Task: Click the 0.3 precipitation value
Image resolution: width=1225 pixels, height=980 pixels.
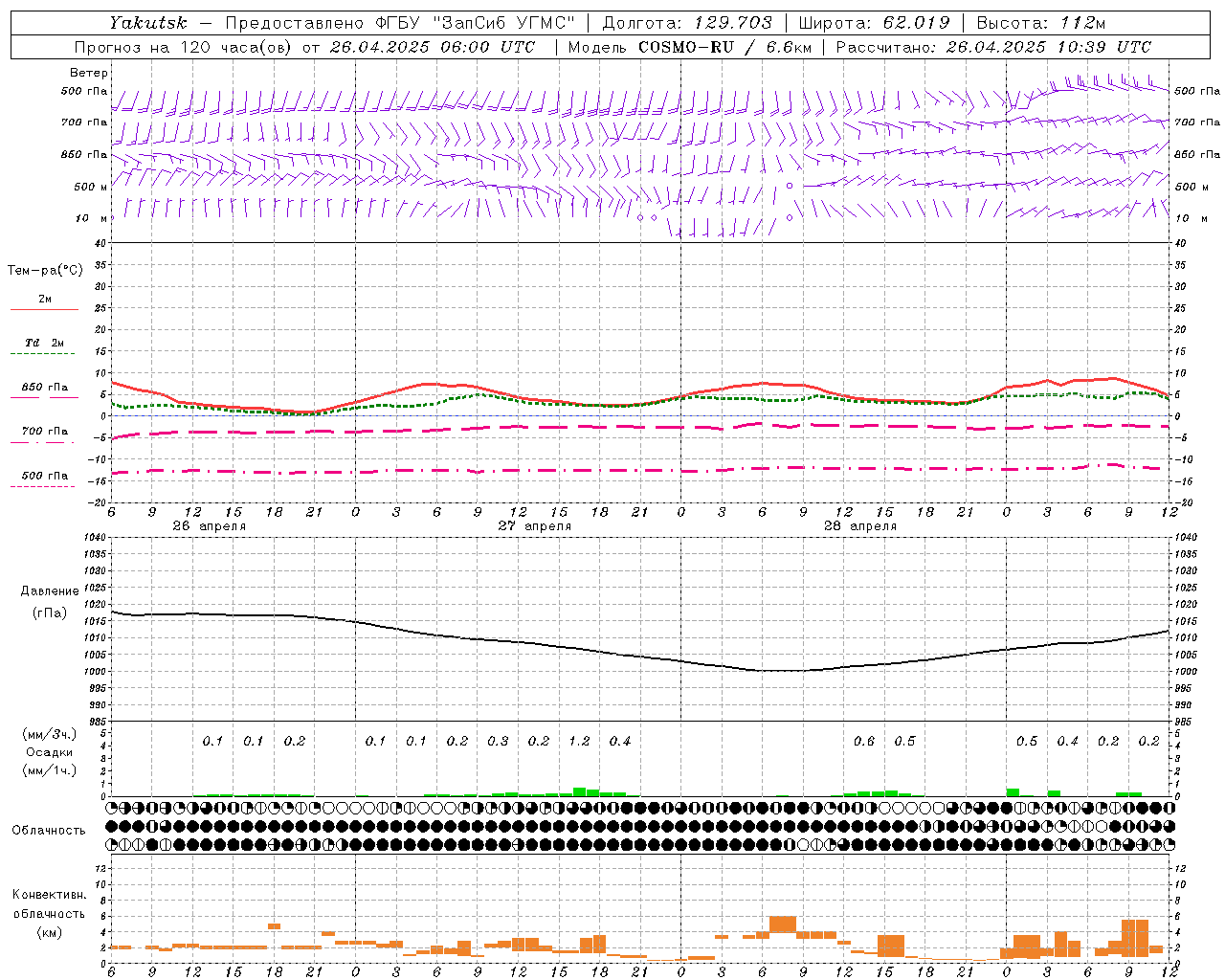Action: pos(498,741)
